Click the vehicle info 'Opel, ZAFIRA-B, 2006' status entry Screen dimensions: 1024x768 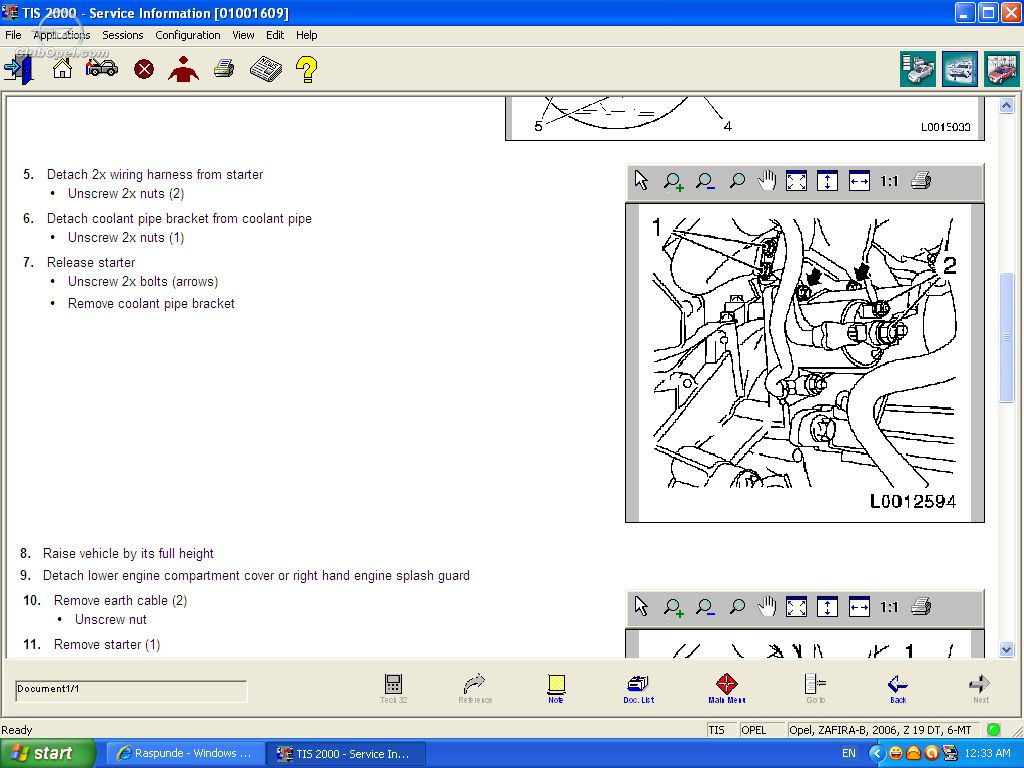(880, 729)
